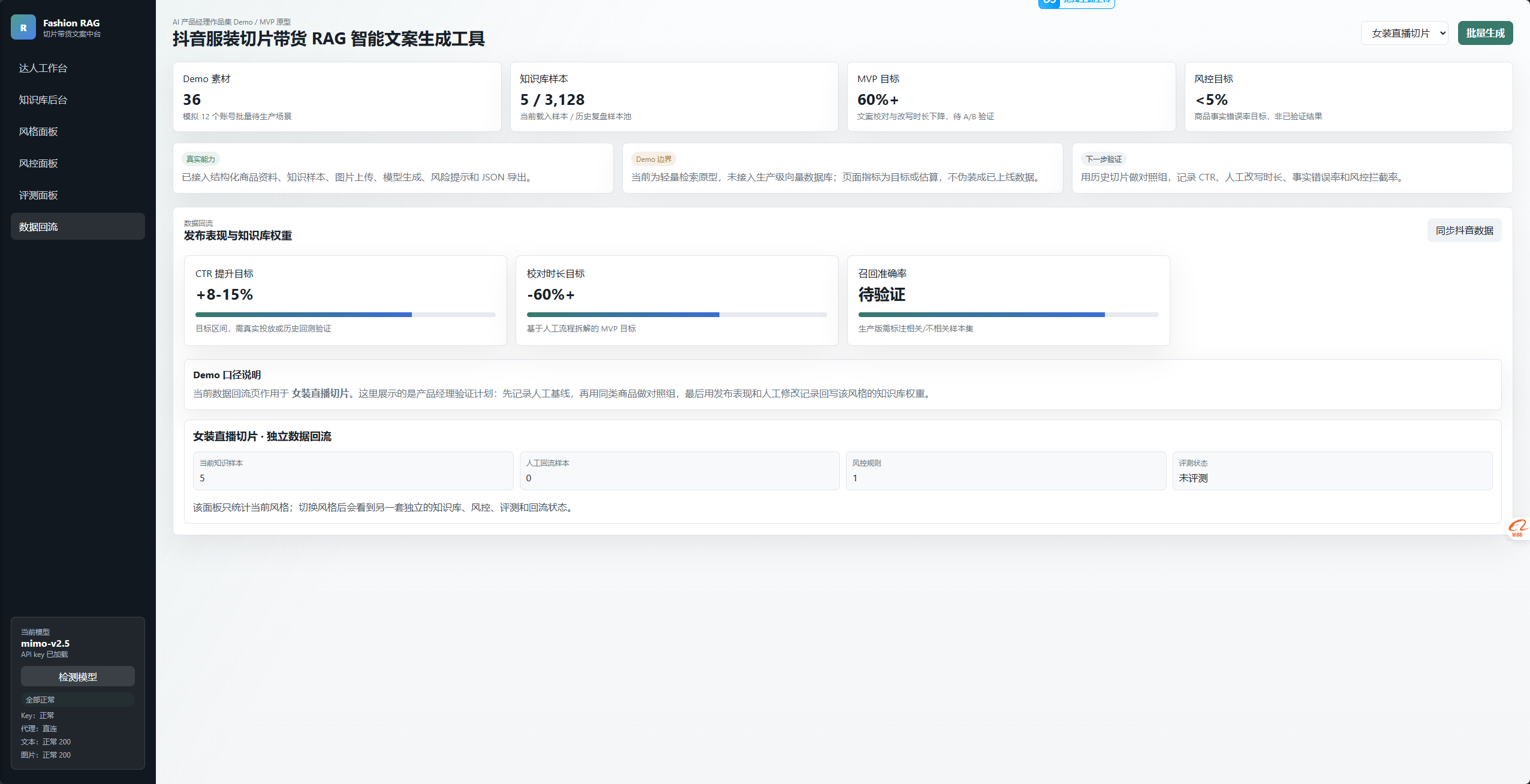Click the mimo-v2.5 model name
The width and height of the screenshot is (1530, 784).
[x=45, y=643]
